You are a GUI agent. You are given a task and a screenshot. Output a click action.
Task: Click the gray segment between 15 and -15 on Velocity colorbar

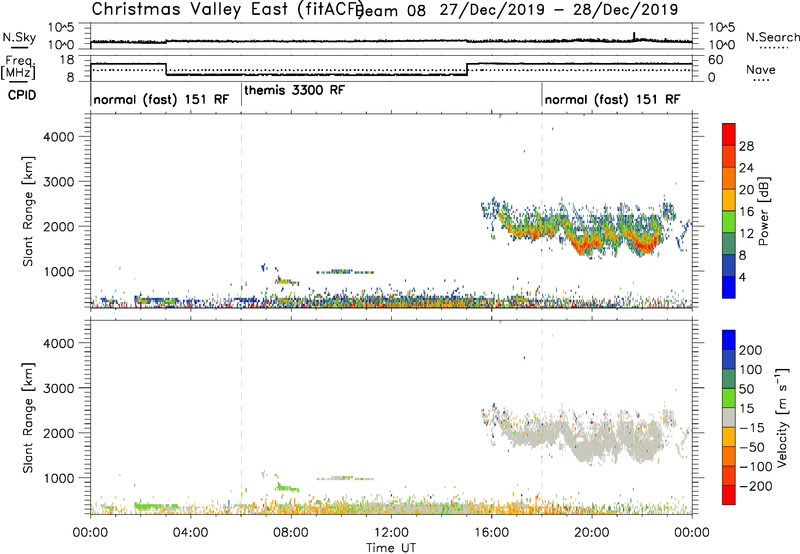pyautogui.click(x=729, y=417)
